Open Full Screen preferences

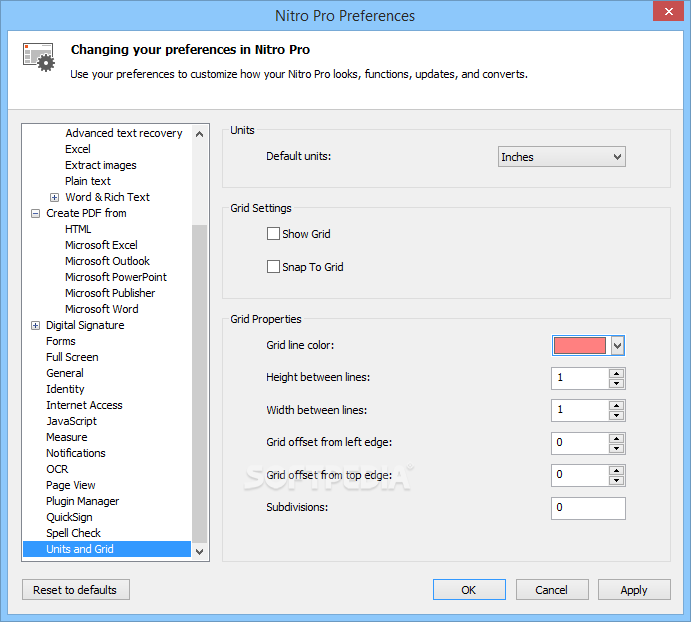click(x=72, y=357)
